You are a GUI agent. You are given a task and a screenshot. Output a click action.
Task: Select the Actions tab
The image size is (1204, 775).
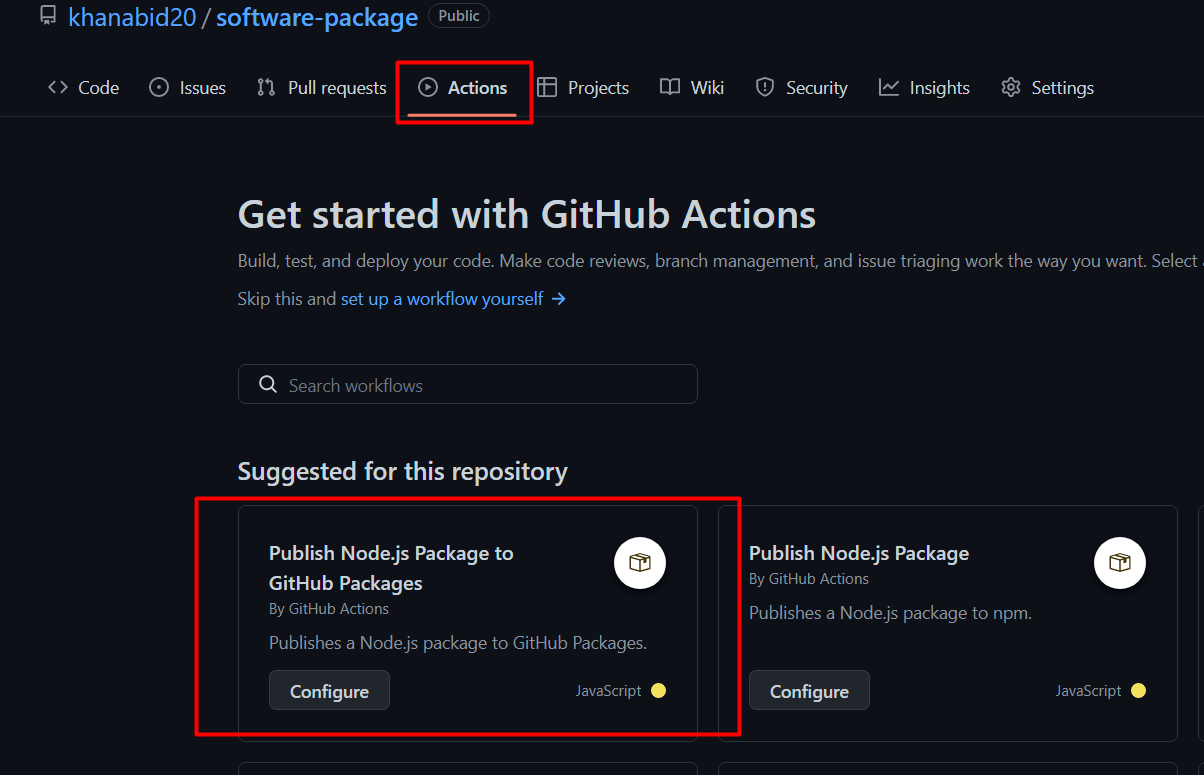click(x=462, y=88)
